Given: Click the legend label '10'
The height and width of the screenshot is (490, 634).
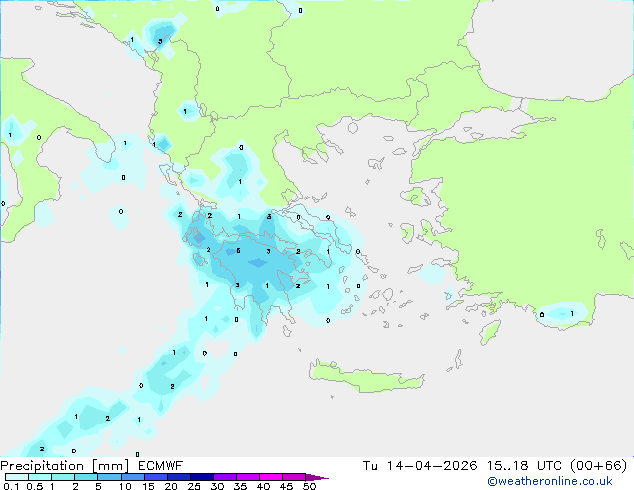Looking at the screenshot, I should [125, 486].
